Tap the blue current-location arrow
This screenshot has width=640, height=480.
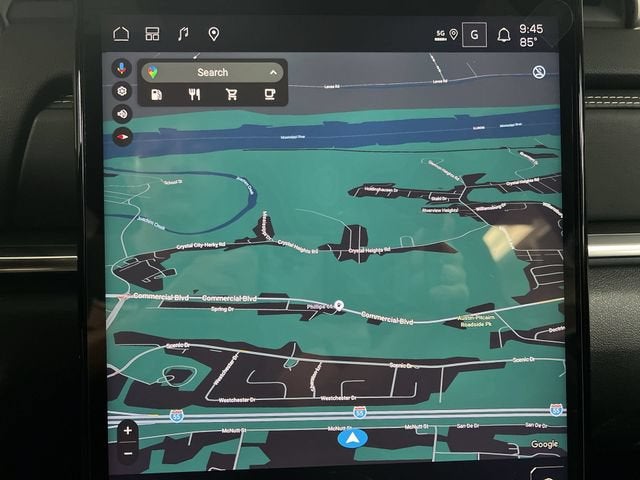[353, 439]
